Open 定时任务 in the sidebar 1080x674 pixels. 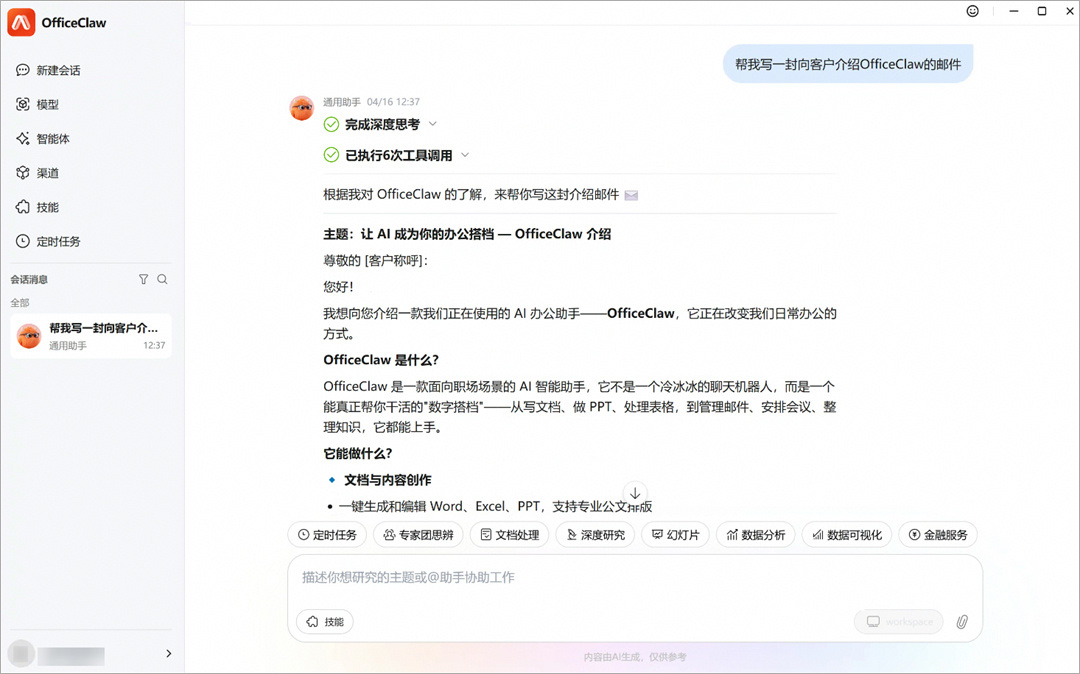48,242
